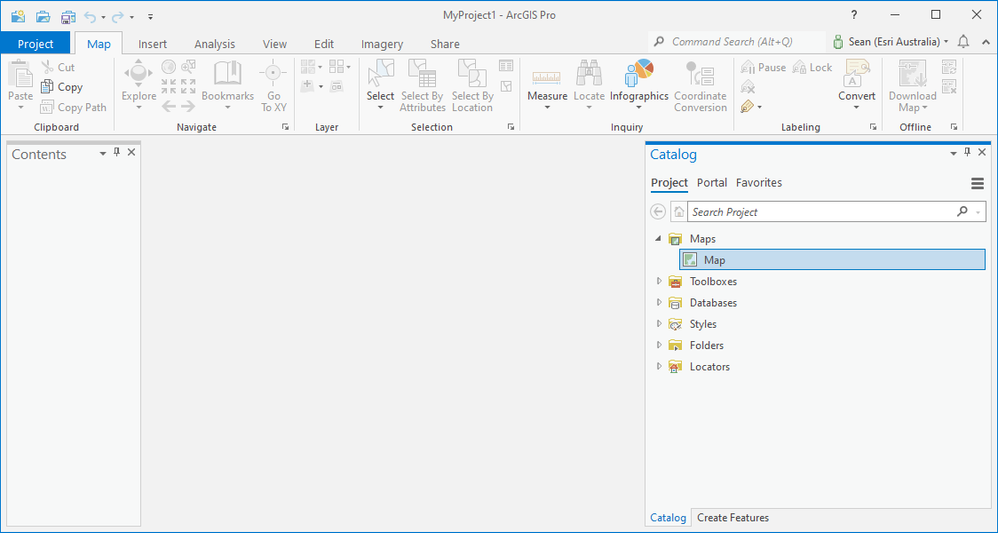
Task: Switch to the Share ribbon tab
Action: [444, 44]
